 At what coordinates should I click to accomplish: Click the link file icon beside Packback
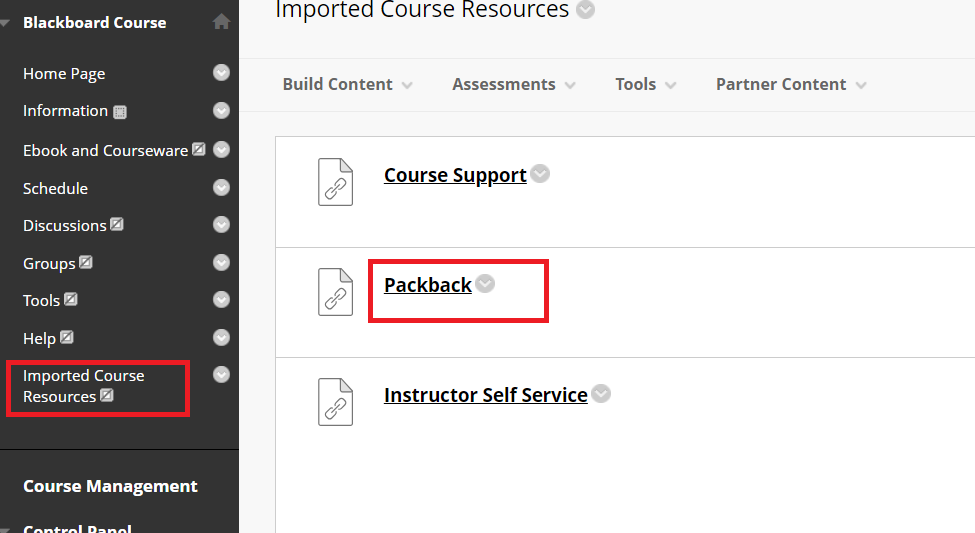coord(335,292)
